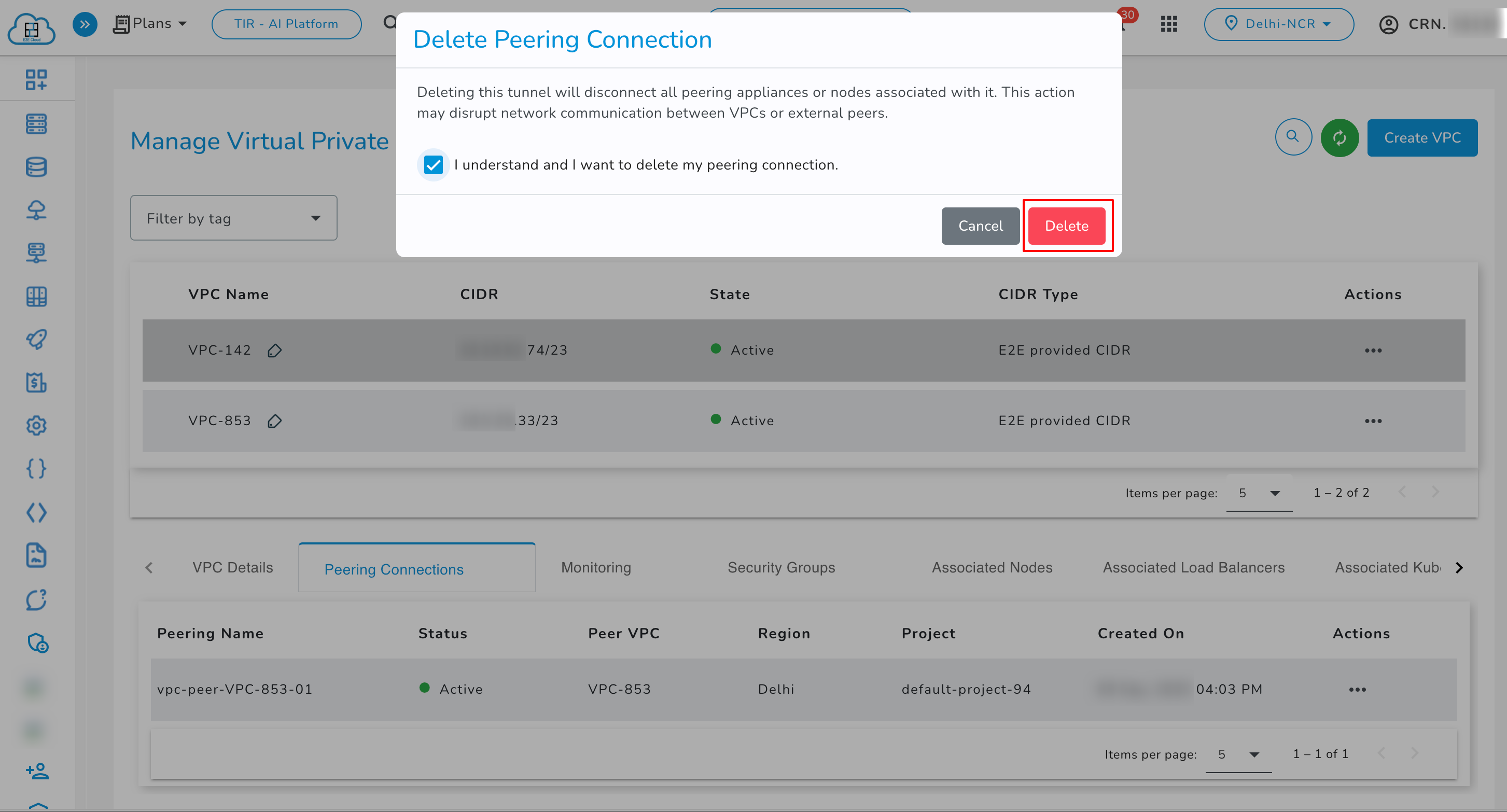The image size is (1507, 812).
Task: Click the red Delete button in dialog
Action: (x=1067, y=226)
